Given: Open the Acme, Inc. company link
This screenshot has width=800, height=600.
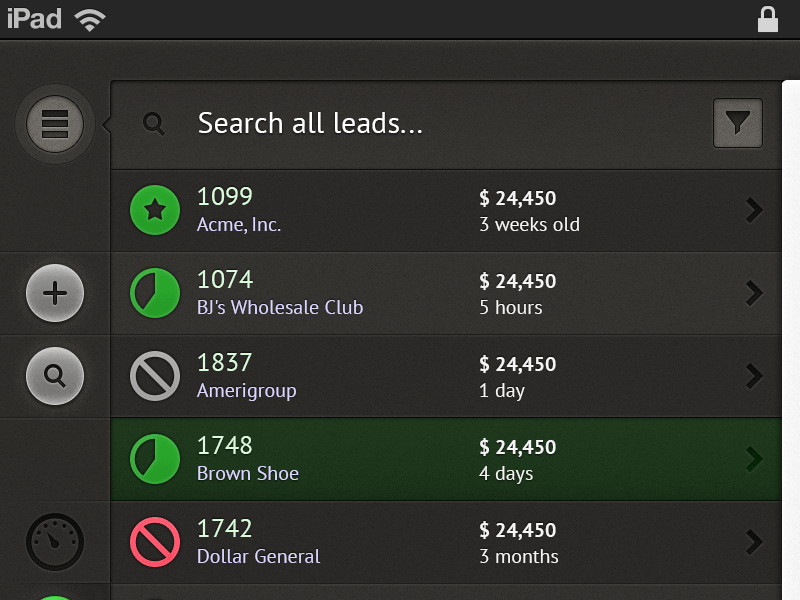Looking at the screenshot, I should (239, 224).
